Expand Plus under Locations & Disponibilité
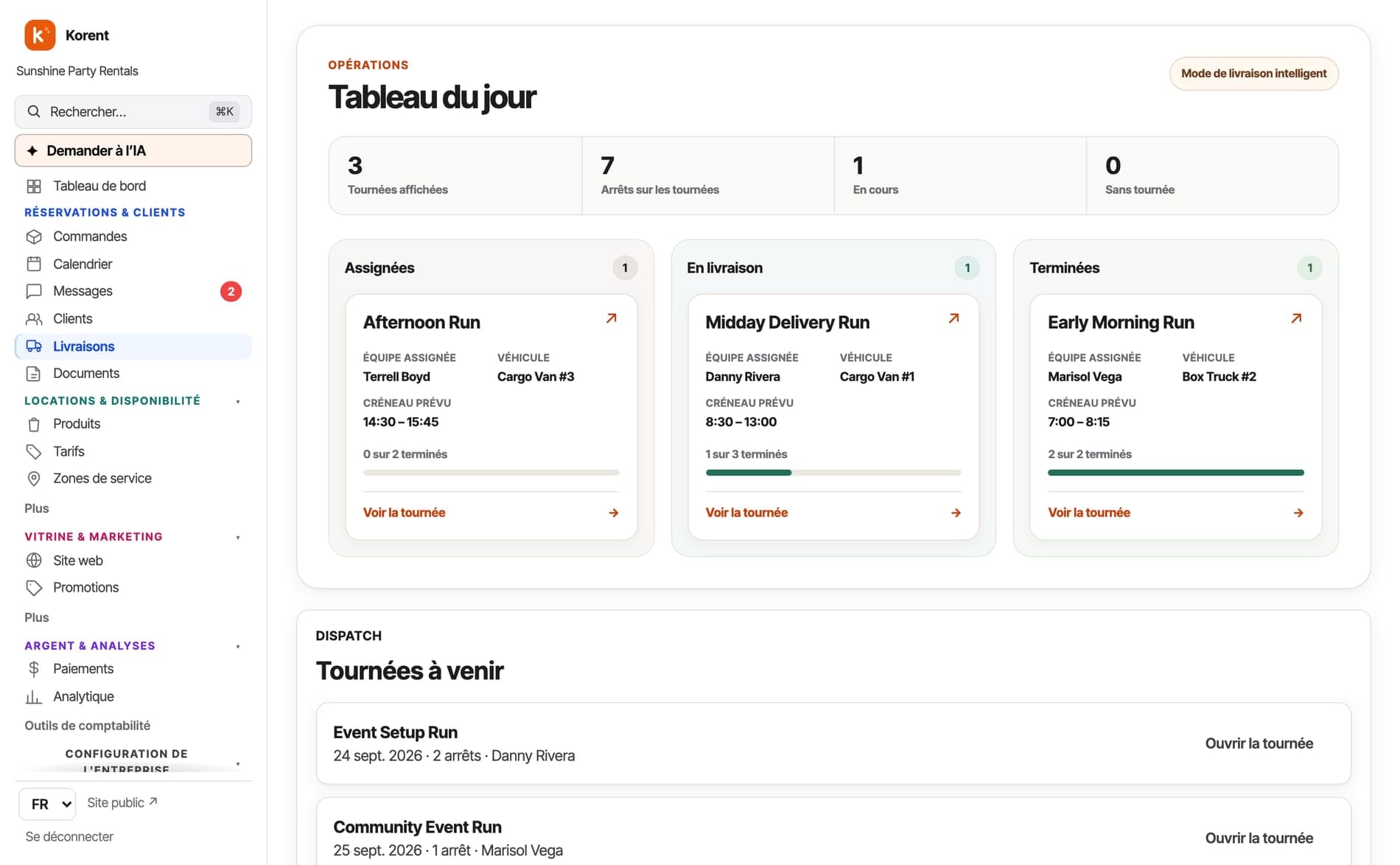 pos(37,508)
